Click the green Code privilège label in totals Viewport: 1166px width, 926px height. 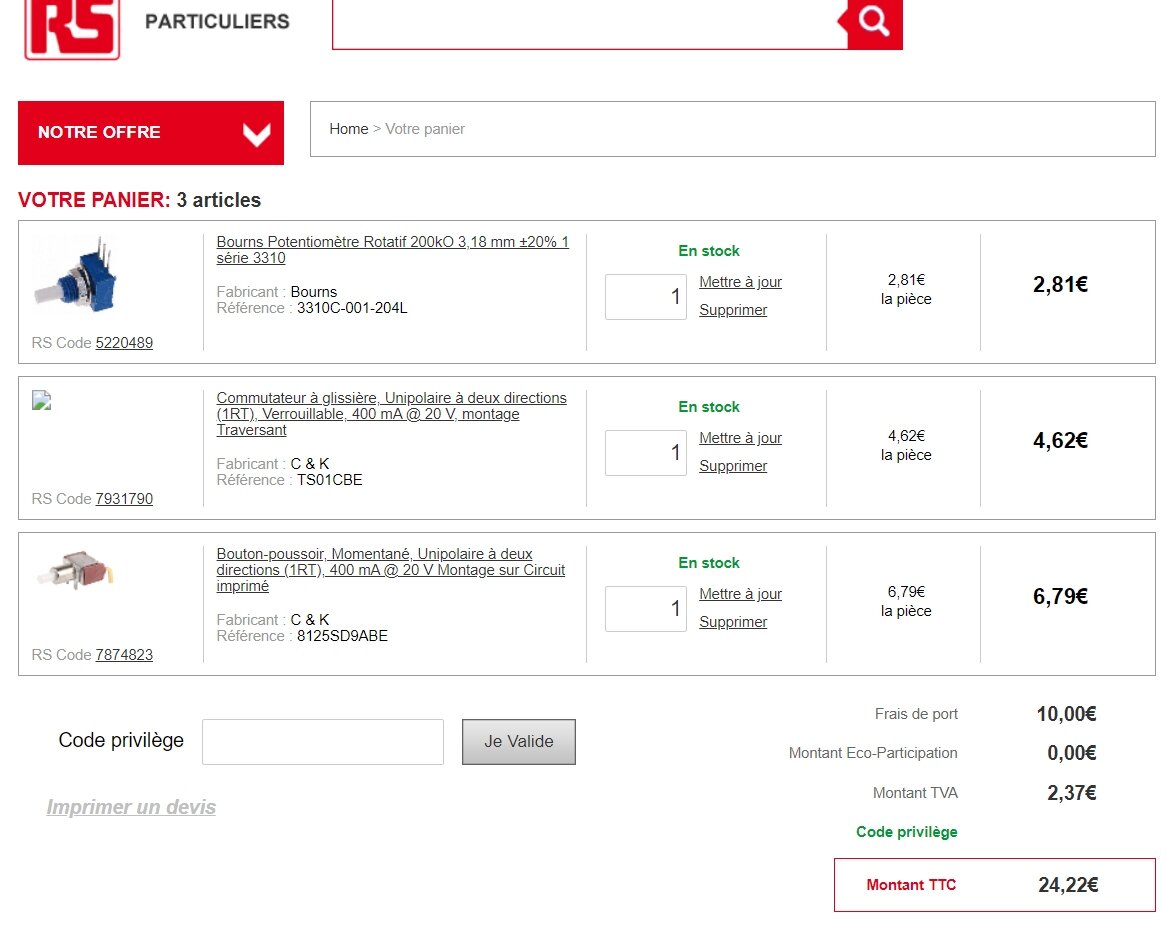906,832
